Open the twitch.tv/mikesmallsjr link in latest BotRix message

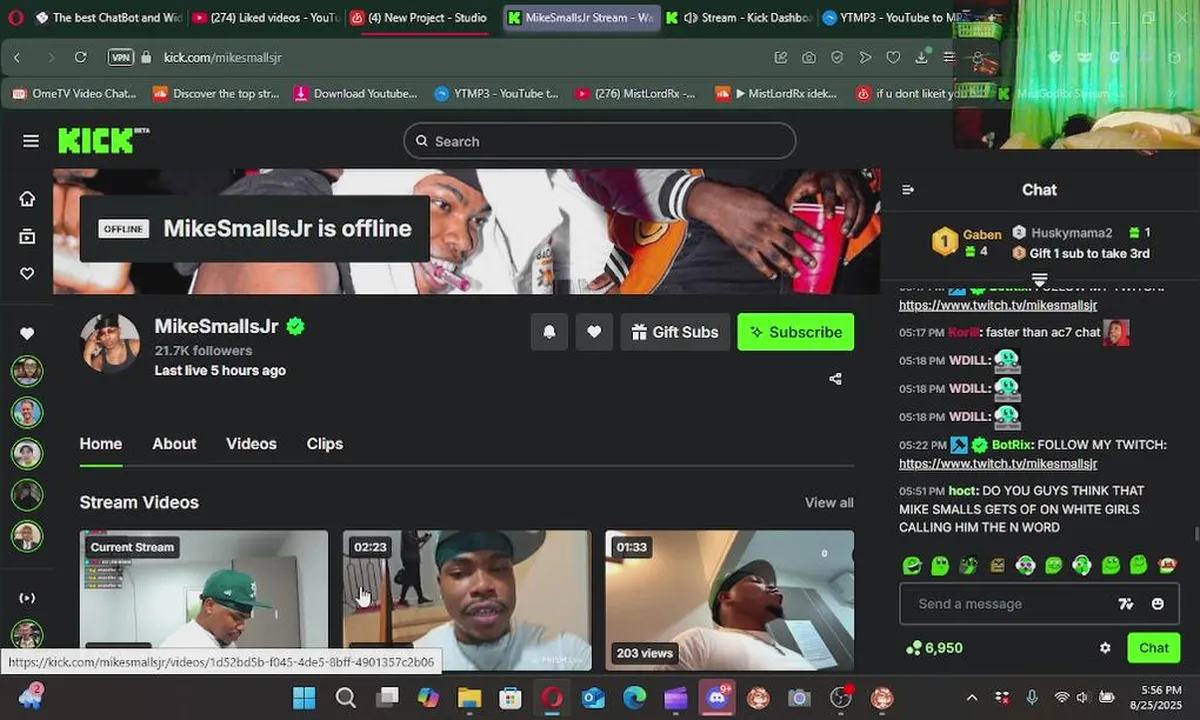pos(998,464)
